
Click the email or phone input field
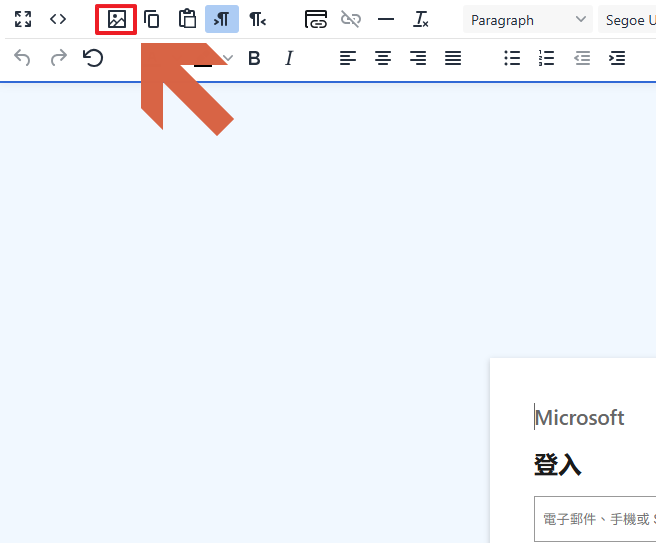595,519
